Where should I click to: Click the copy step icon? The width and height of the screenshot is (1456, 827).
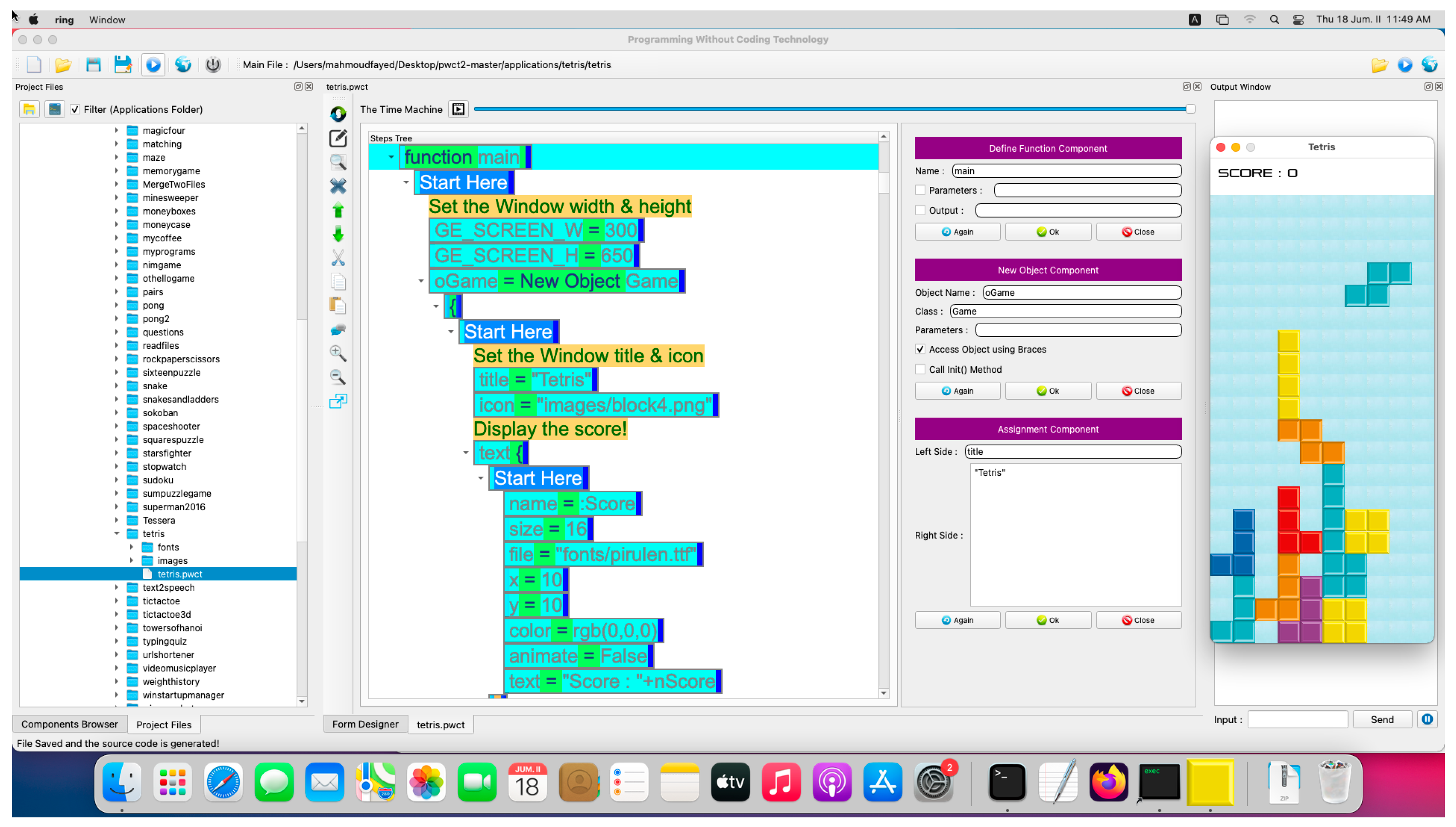click(338, 282)
